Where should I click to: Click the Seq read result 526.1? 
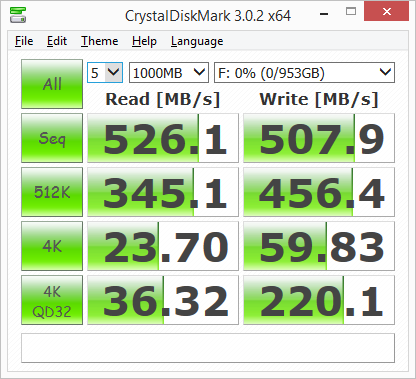coord(163,138)
